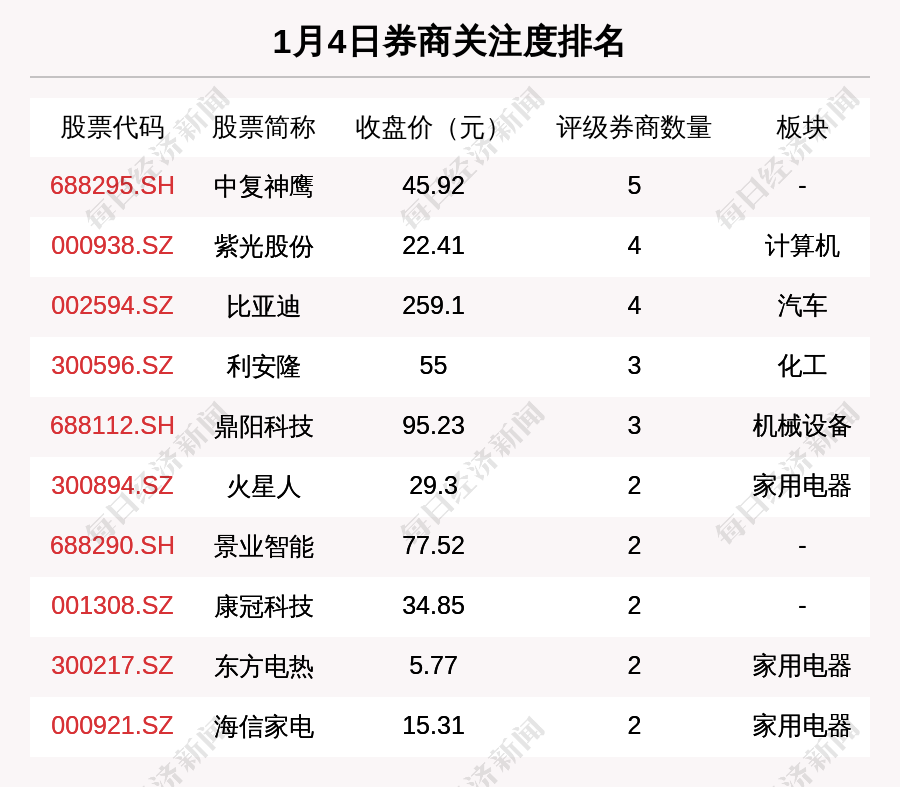
Task: Click closing price 95.23
Action: tap(433, 426)
